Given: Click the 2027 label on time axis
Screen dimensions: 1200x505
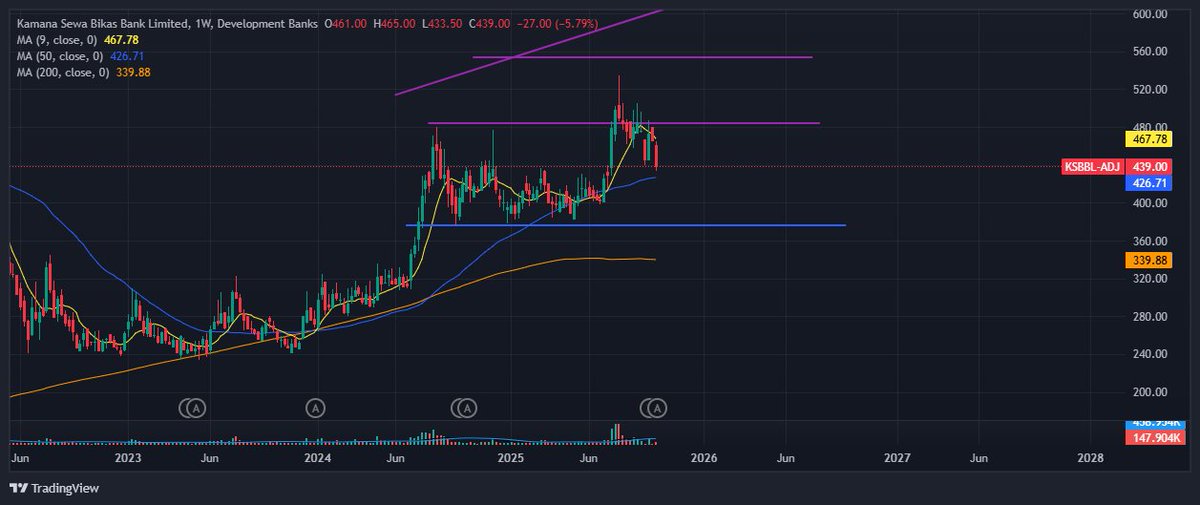Looking at the screenshot, I should point(898,458).
